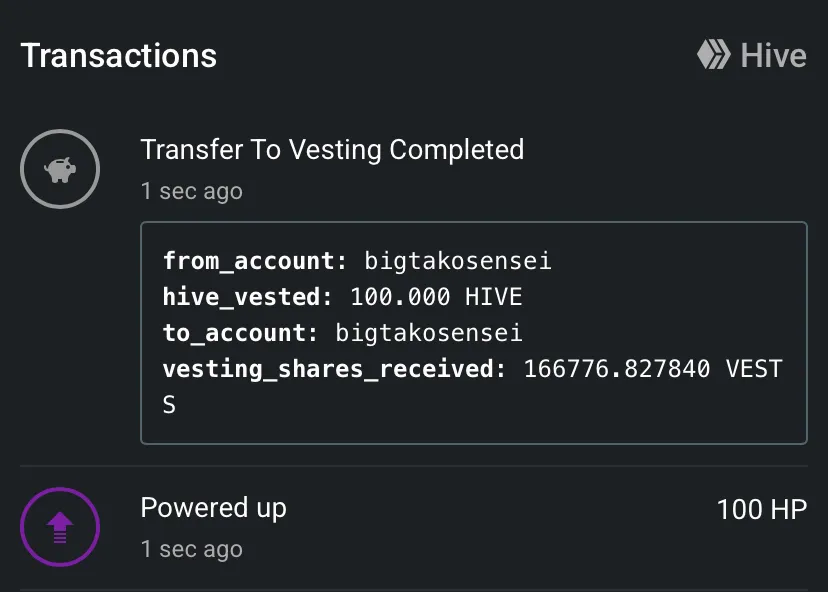Click the Transactions heading
This screenshot has width=828, height=592.
click(x=119, y=55)
